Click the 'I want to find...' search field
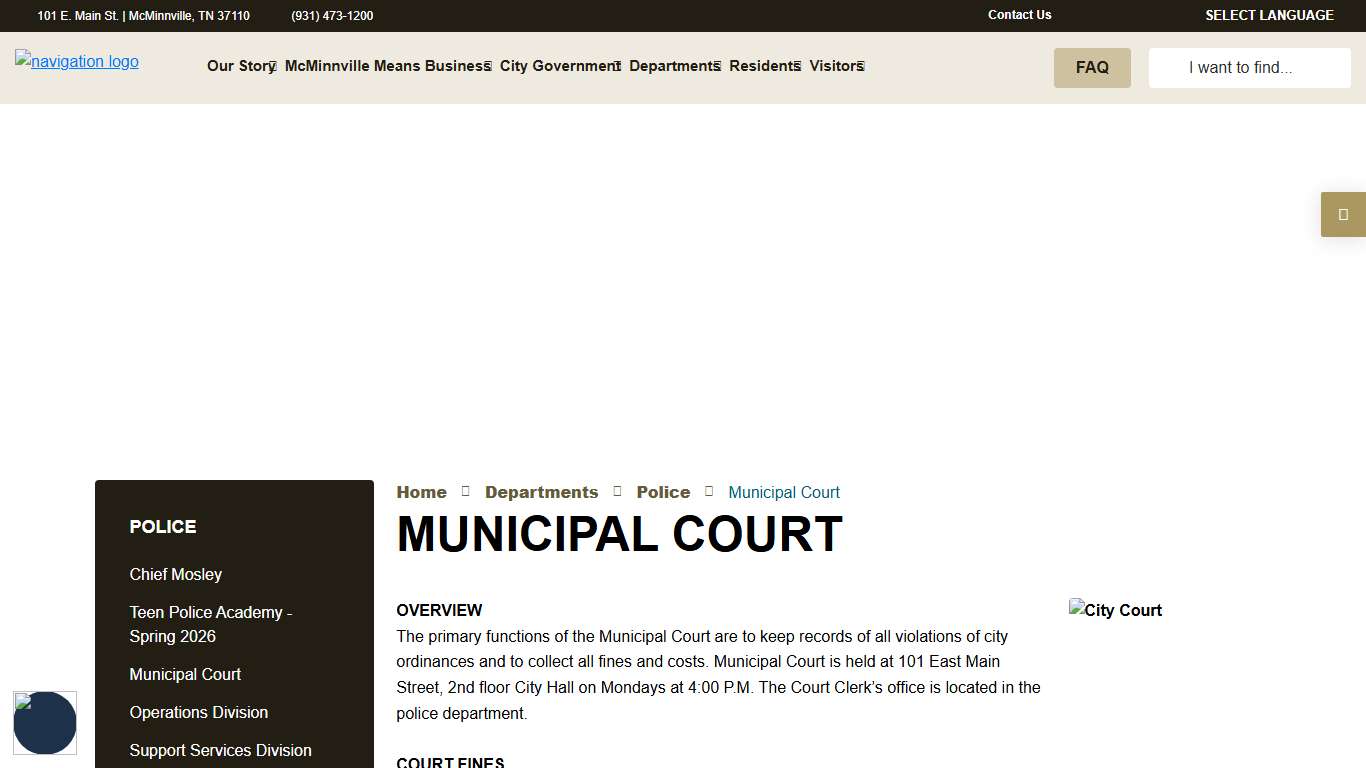This screenshot has height=768, width=1366. click(x=1249, y=67)
